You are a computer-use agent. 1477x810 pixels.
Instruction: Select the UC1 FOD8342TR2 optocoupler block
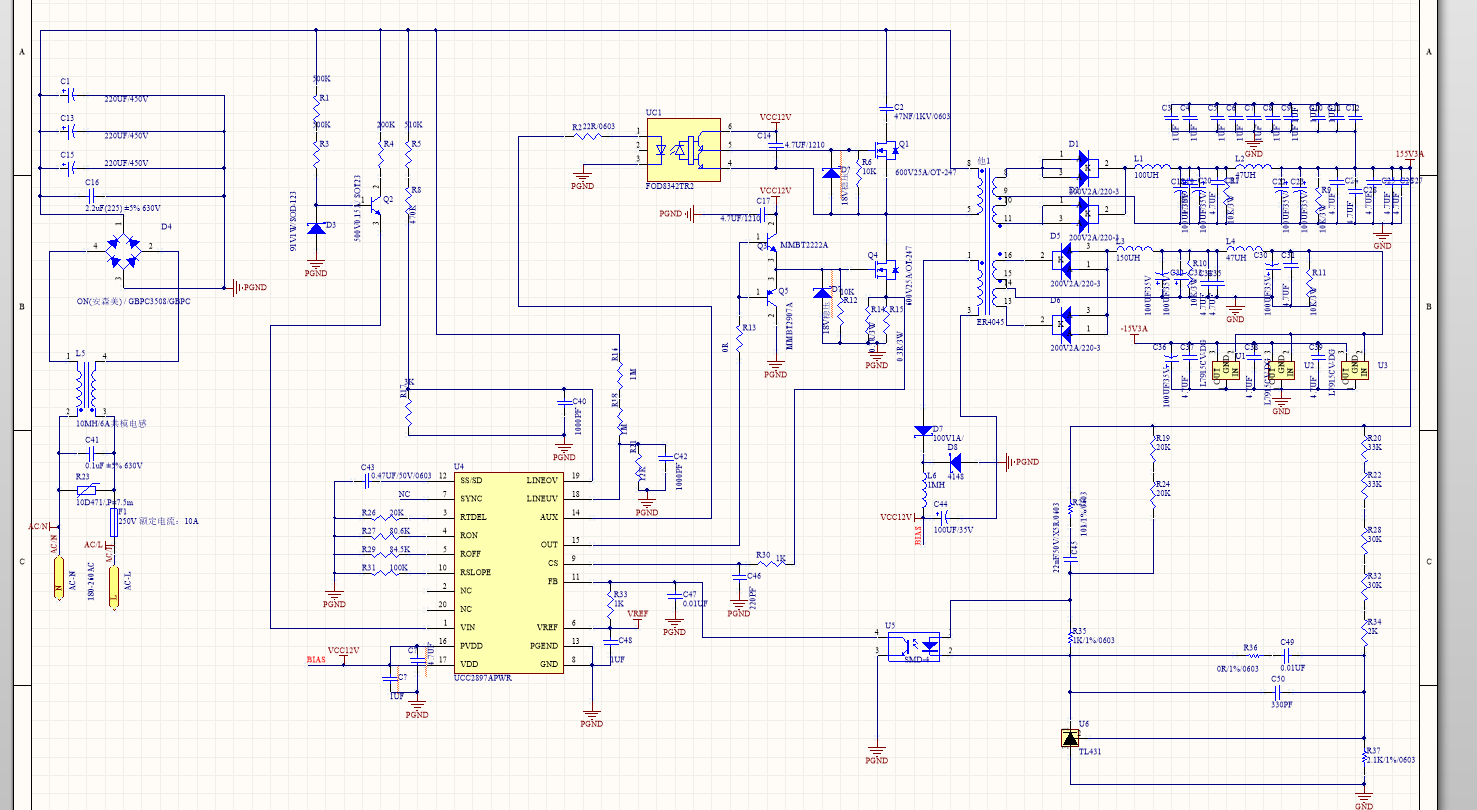pyautogui.click(x=683, y=150)
